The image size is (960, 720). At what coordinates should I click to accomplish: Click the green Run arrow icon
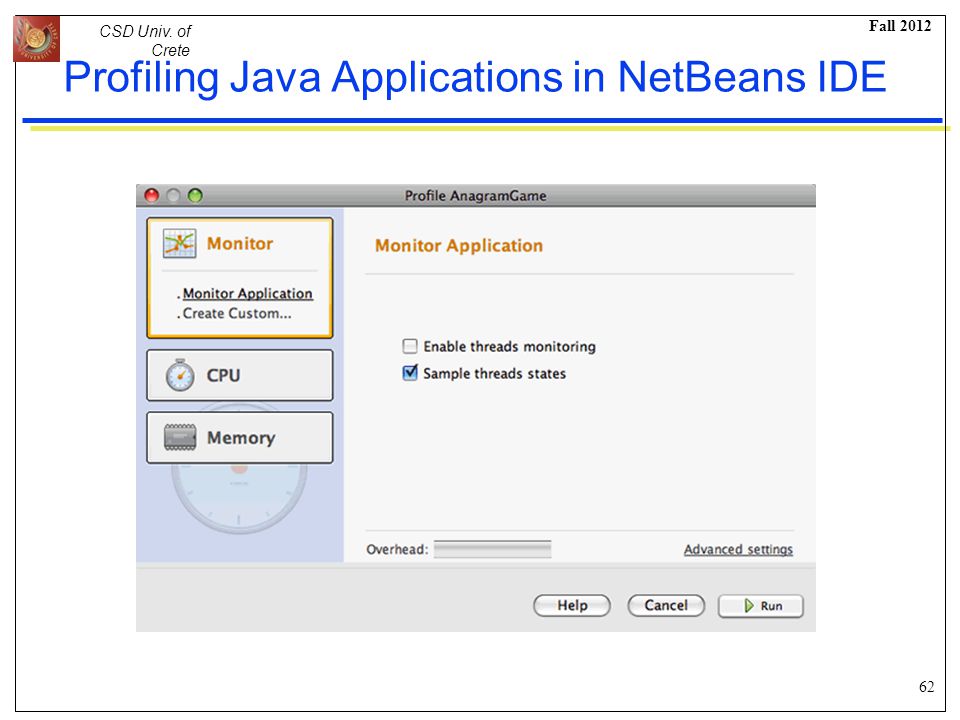point(749,606)
